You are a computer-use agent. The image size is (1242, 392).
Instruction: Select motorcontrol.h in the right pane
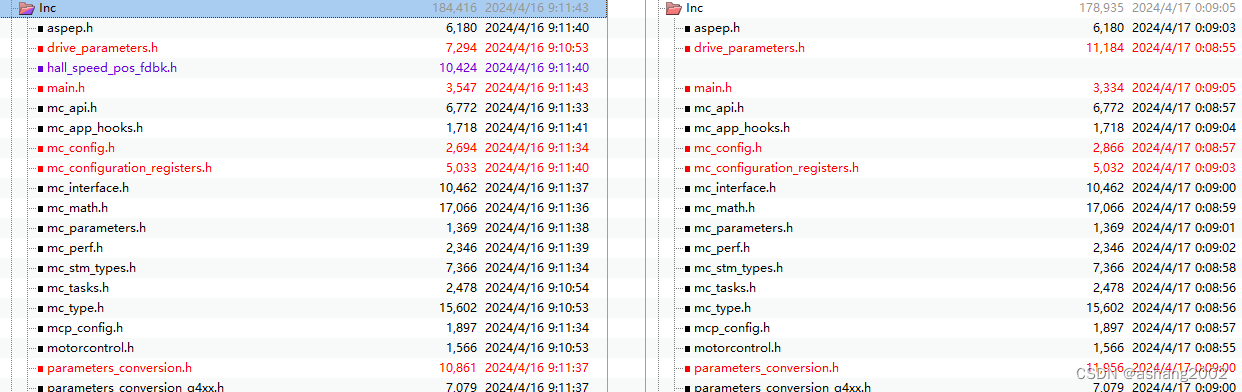737,348
